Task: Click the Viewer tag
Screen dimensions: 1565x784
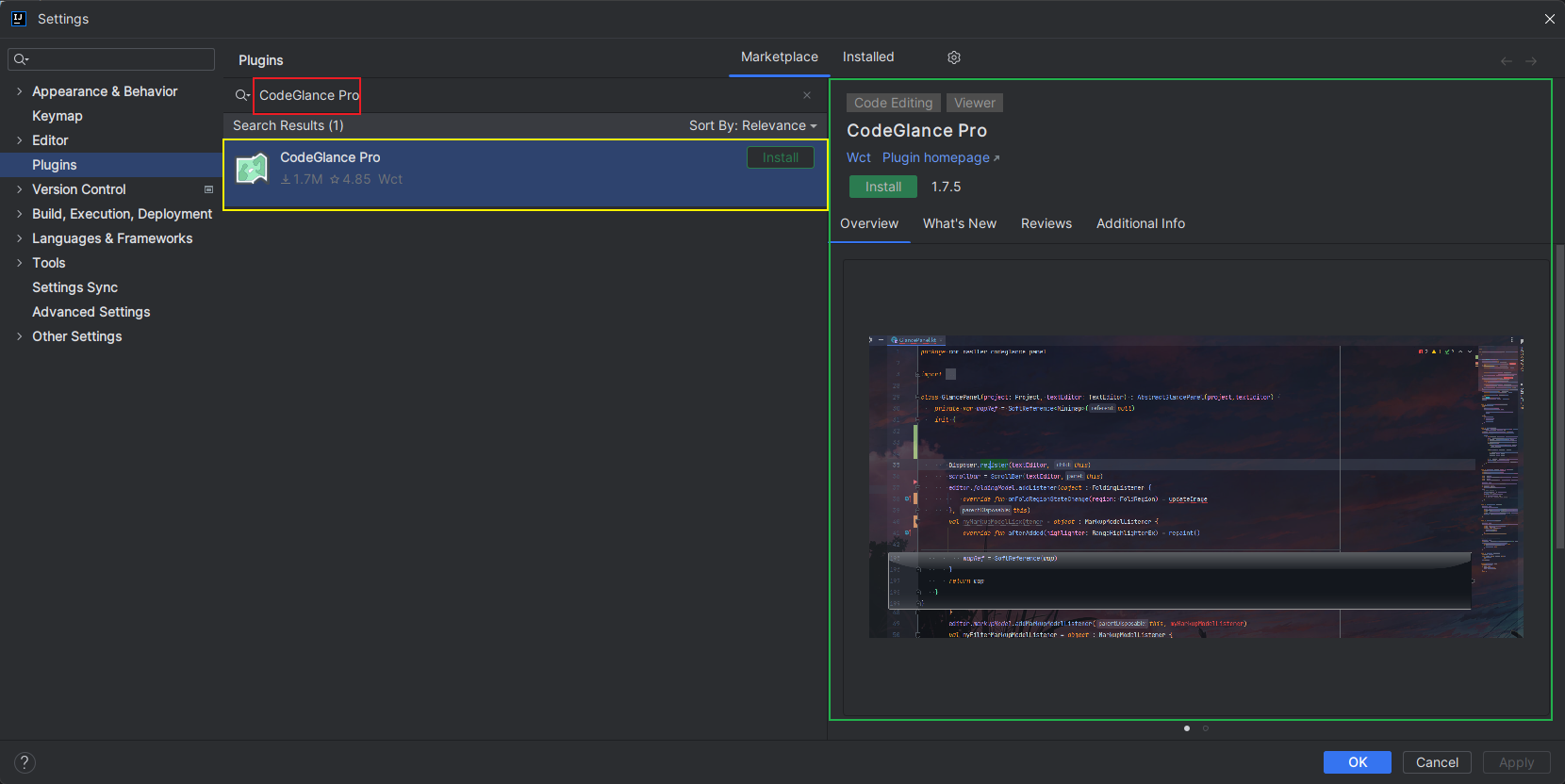Action: 975,103
